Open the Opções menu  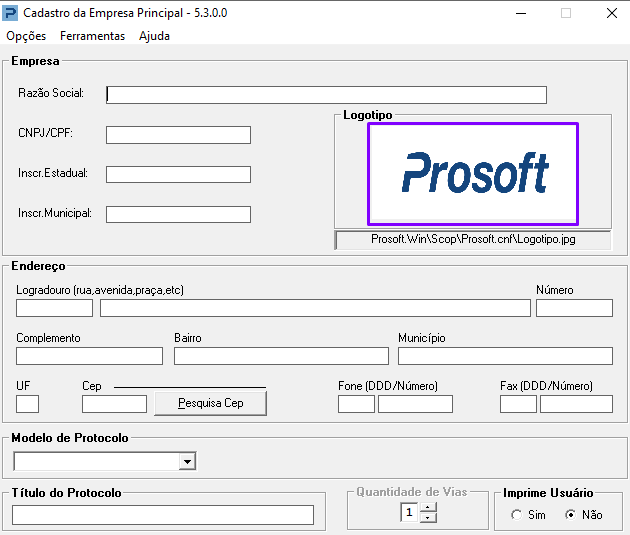click(x=26, y=36)
